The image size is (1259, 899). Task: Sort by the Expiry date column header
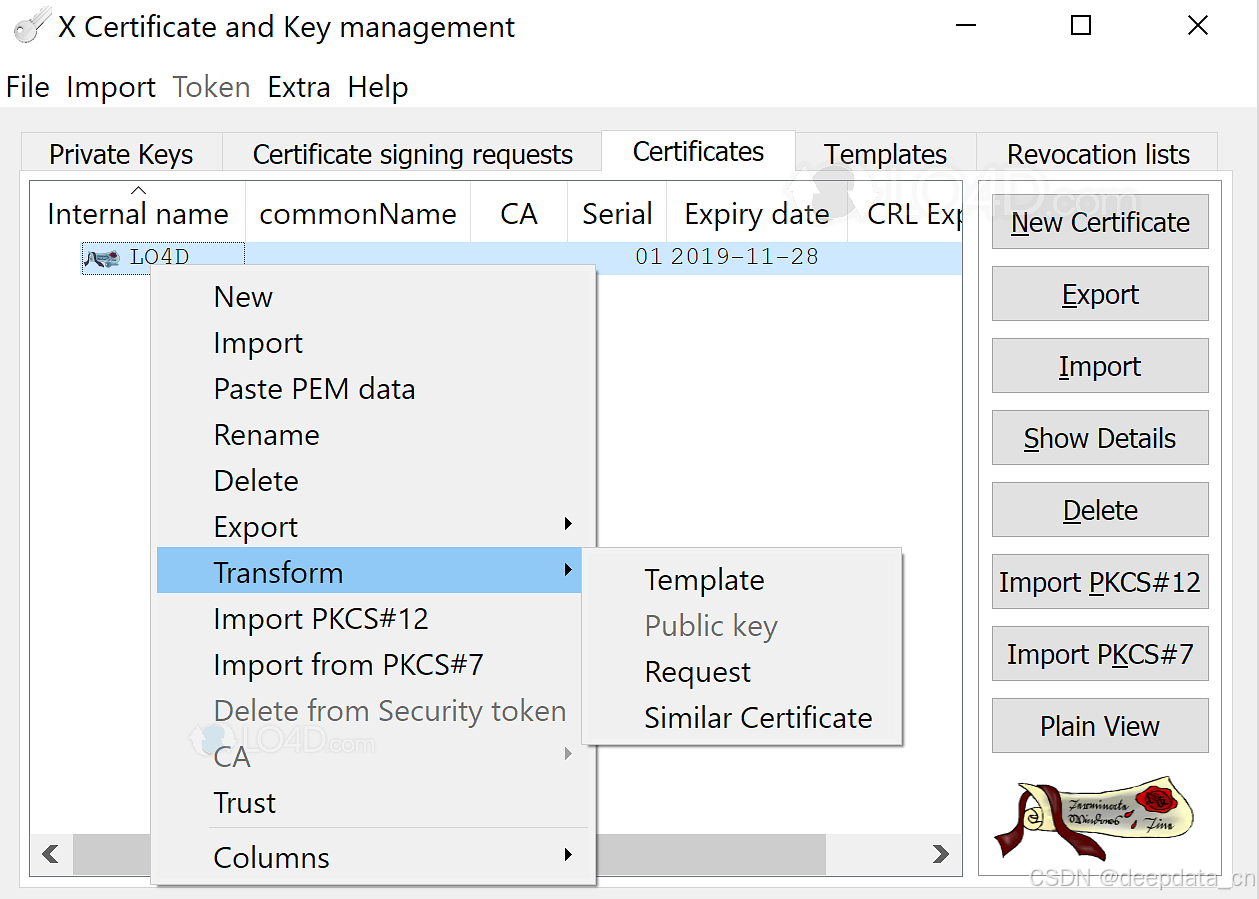[757, 213]
